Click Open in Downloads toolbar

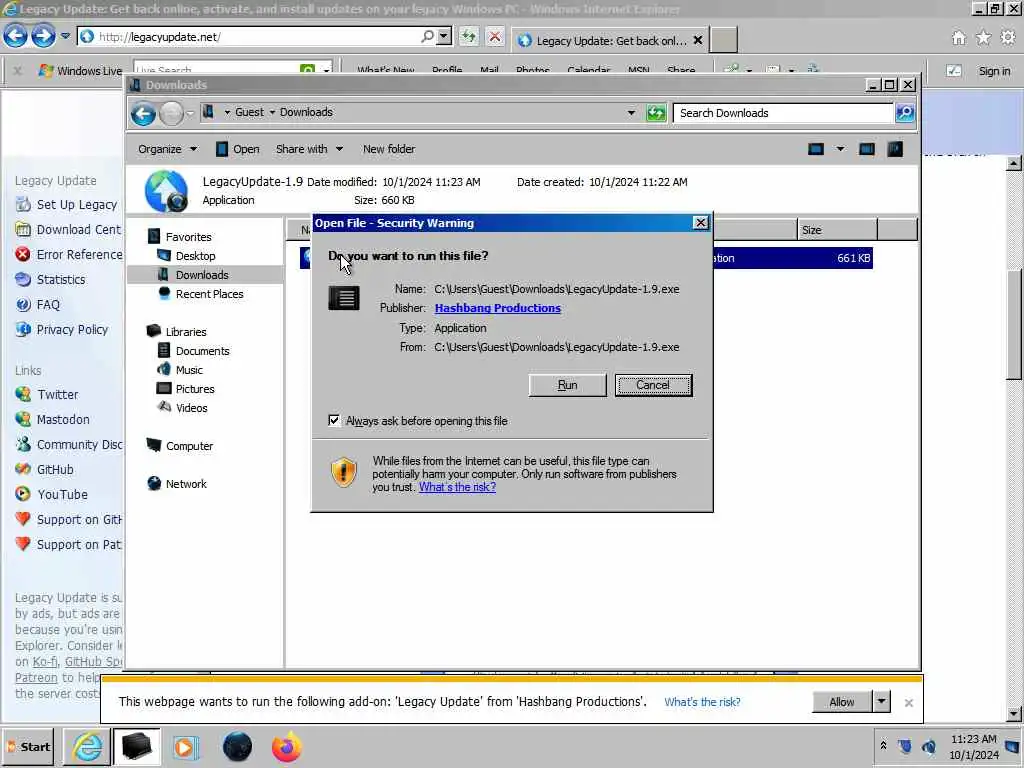238,150
